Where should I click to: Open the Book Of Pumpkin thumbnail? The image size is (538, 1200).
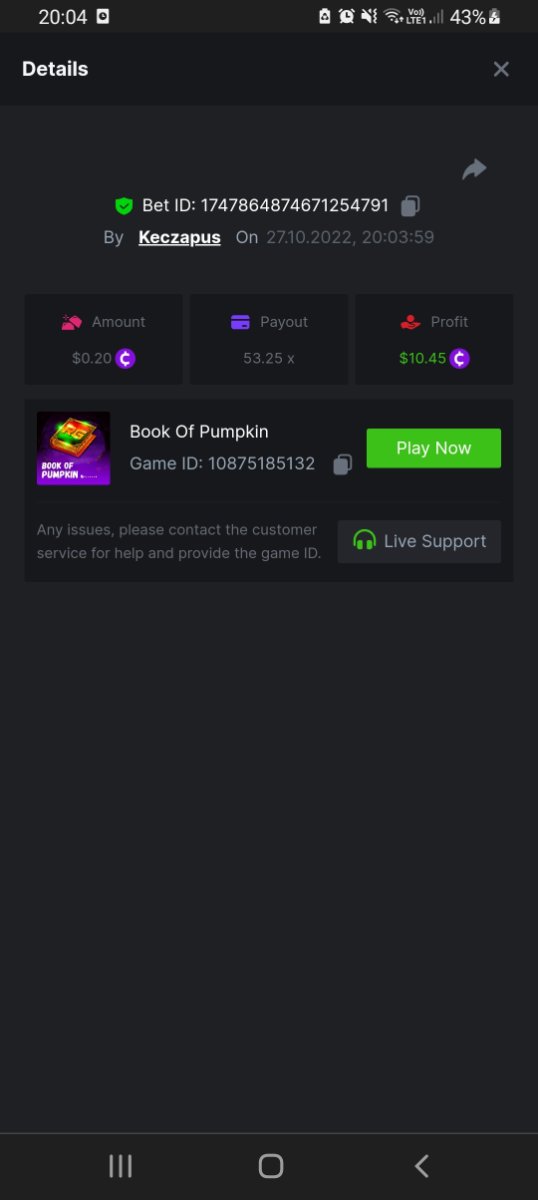74,448
